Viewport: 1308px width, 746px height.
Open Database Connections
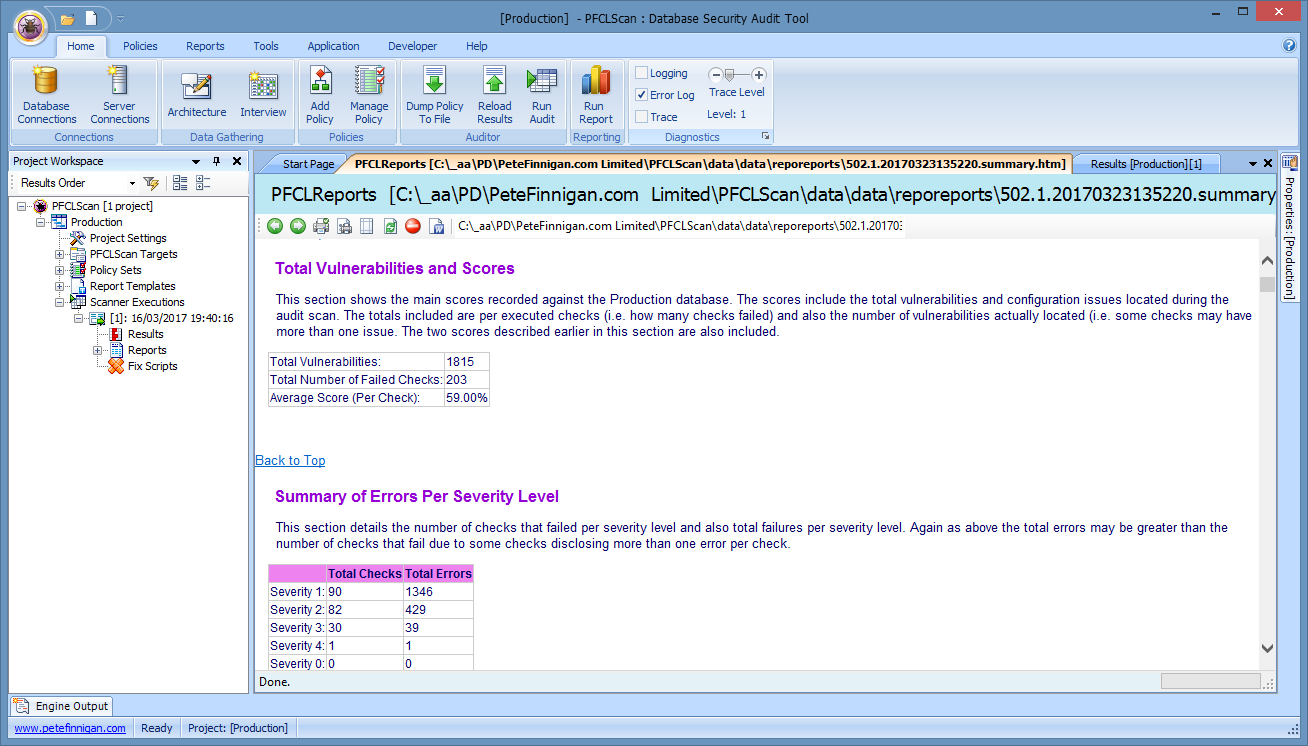click(47, 95)
